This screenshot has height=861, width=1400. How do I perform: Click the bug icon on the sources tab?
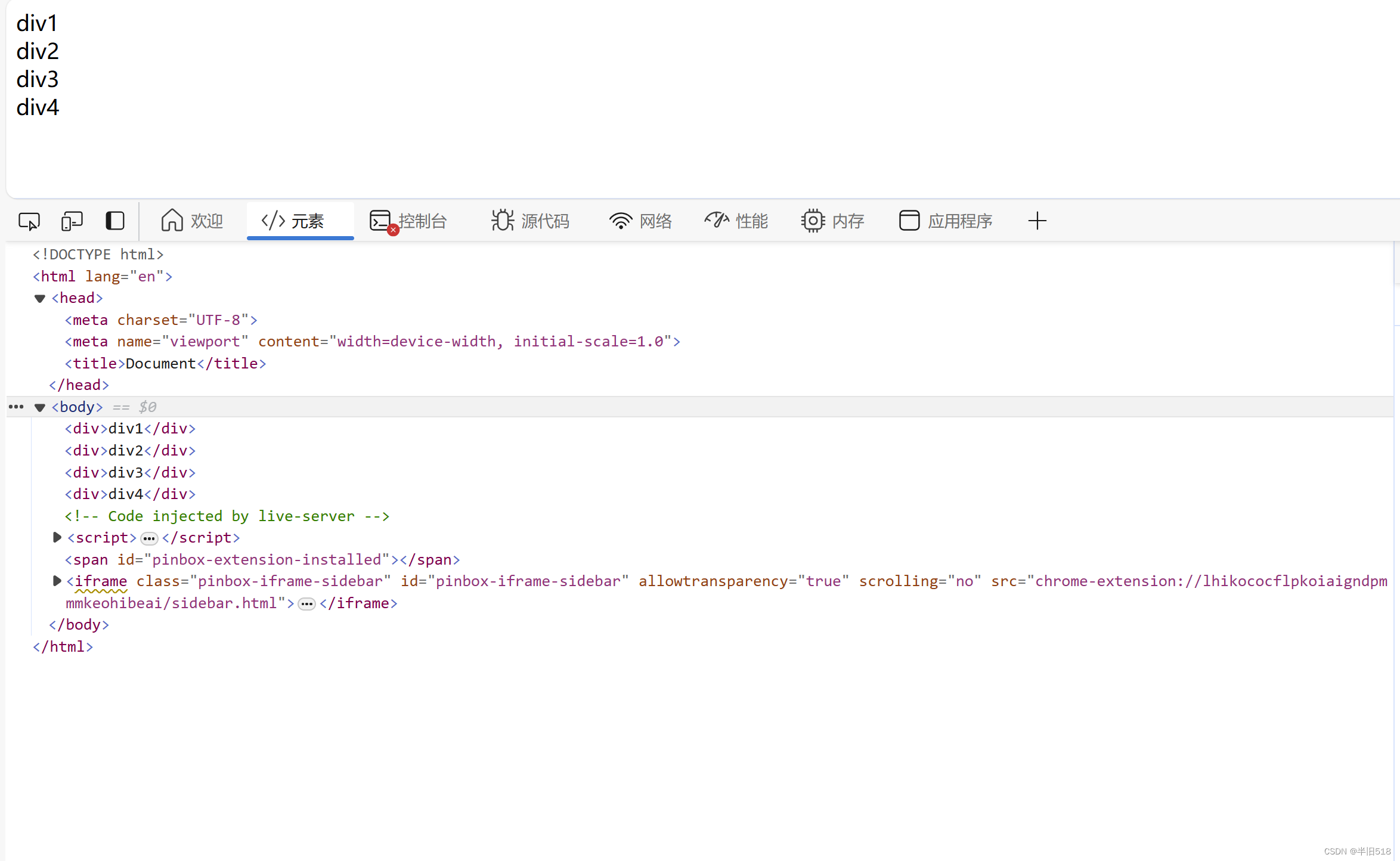click(x=503, y=220)
